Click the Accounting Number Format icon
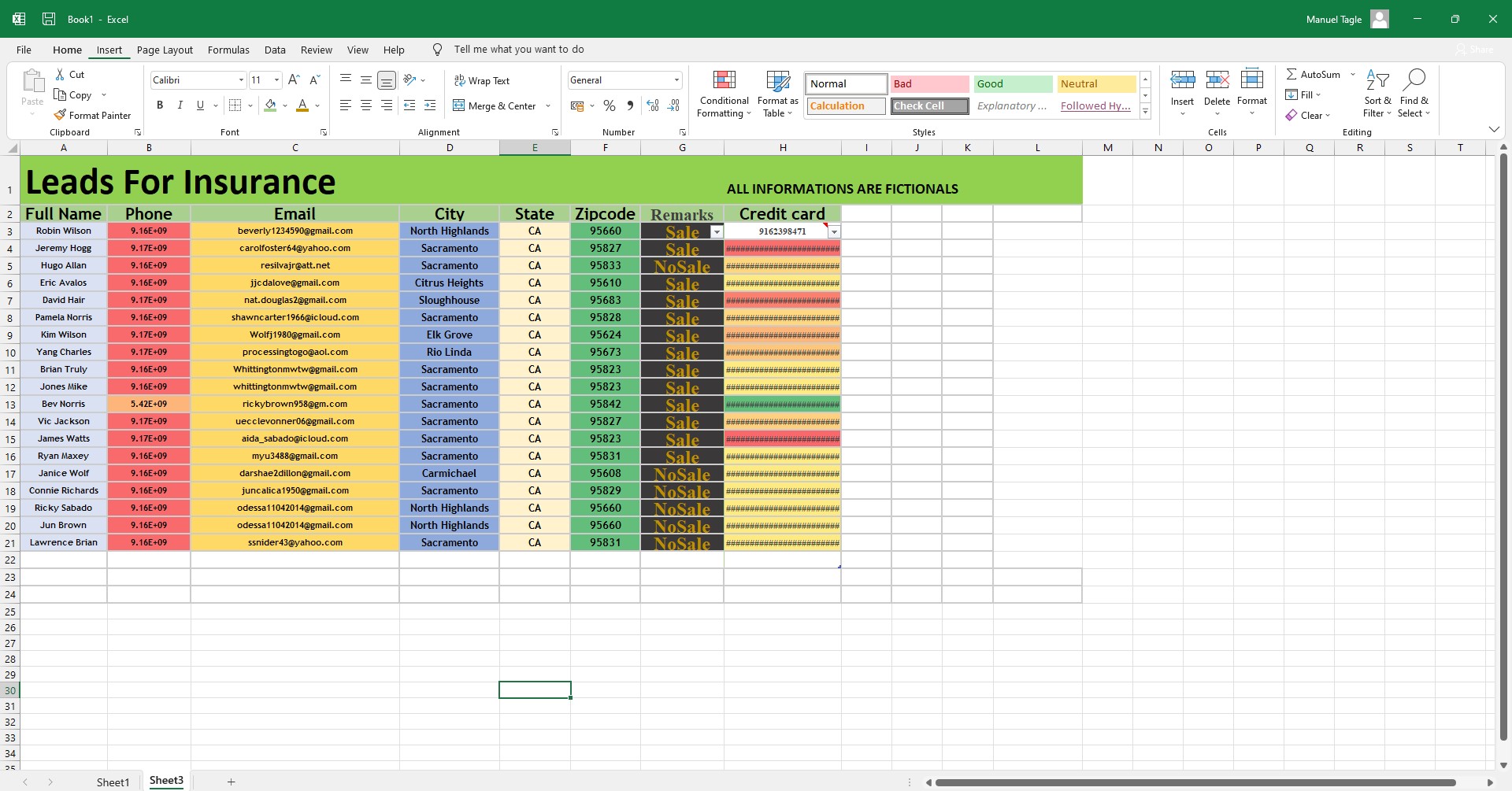This screenshot has height=791, width=1512. pyautogui.click(x=577, y=105)
